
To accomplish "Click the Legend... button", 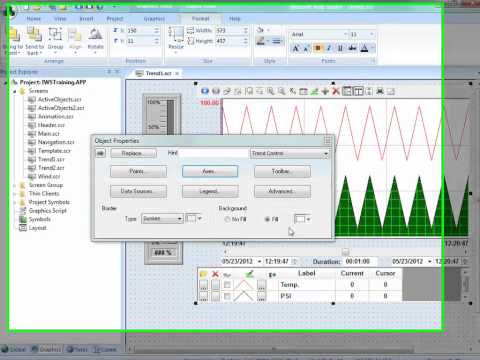I will [210, 191].
